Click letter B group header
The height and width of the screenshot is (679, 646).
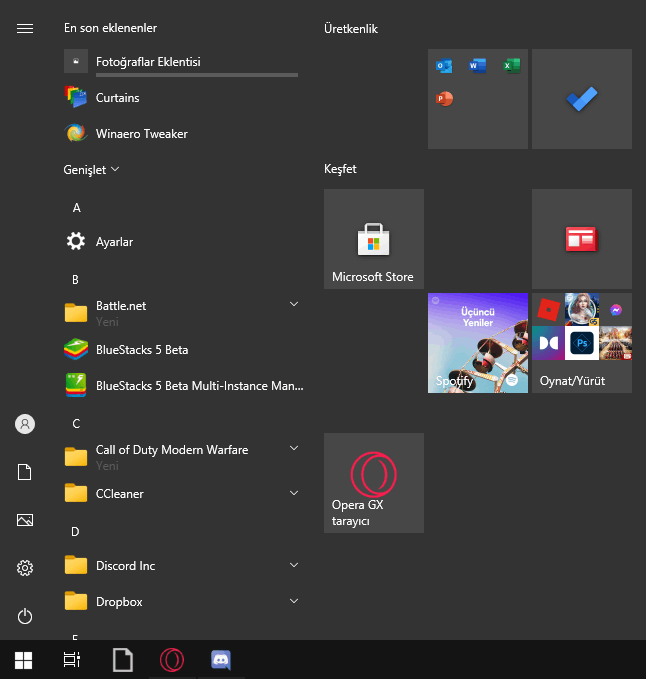75,280
